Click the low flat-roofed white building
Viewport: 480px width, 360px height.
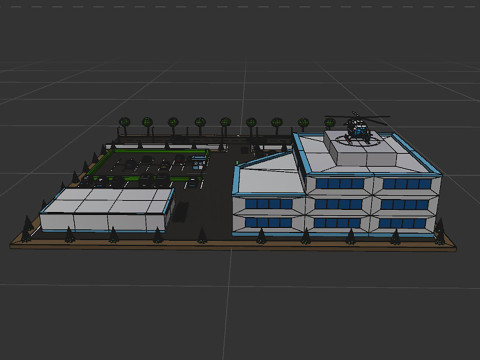point(107,210)
